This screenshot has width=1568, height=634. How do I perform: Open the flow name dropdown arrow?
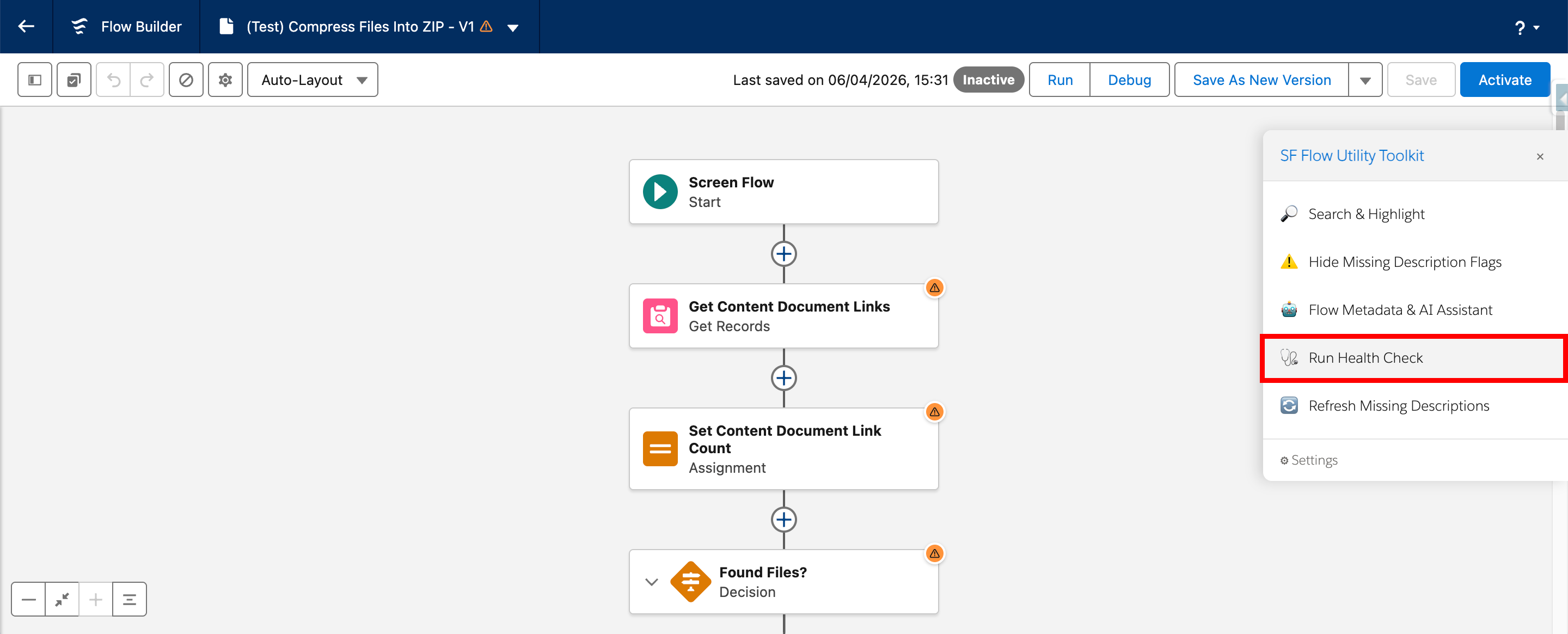point(513,27)
